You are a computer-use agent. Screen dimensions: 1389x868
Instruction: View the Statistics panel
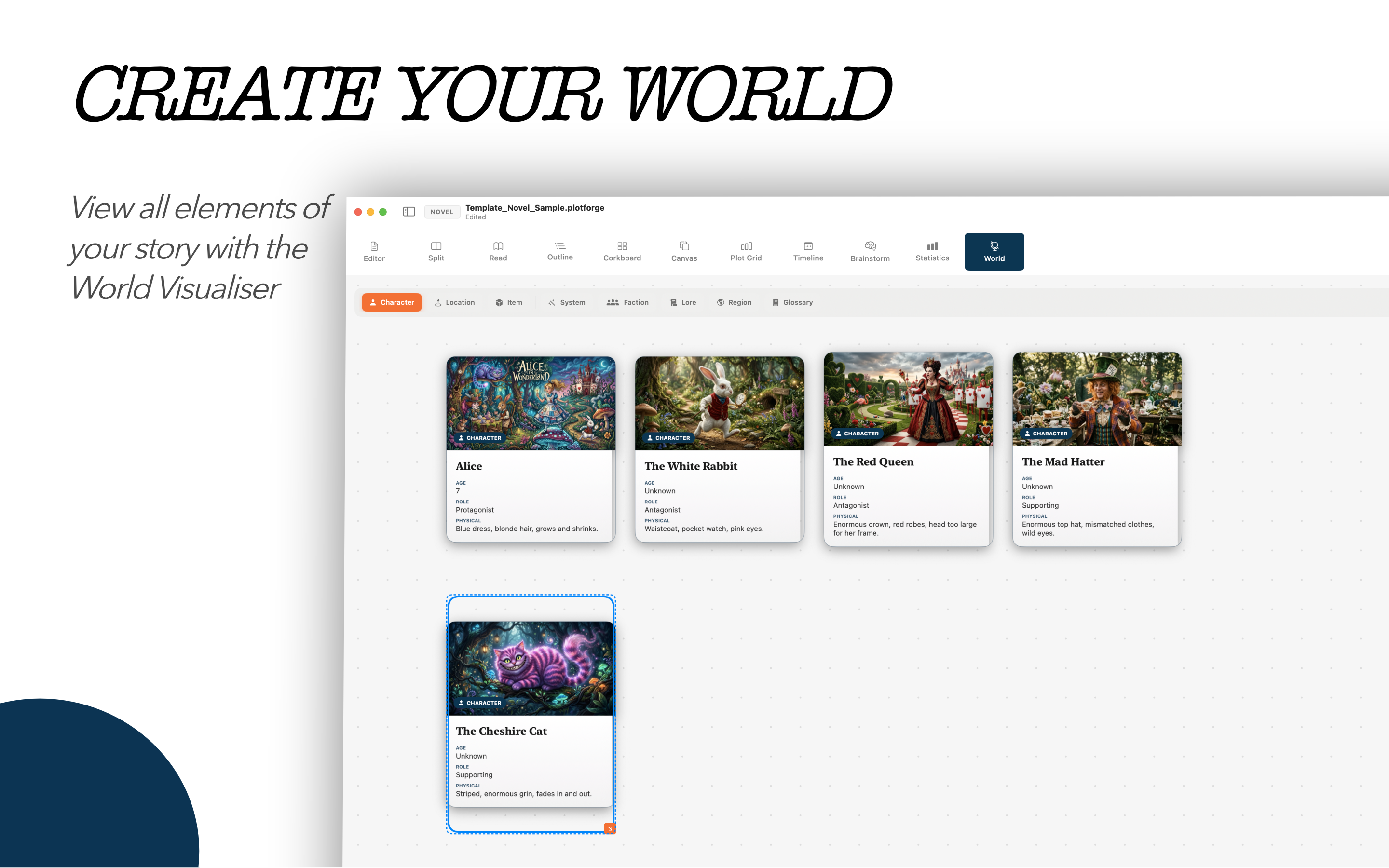click(x=932, y=251)
